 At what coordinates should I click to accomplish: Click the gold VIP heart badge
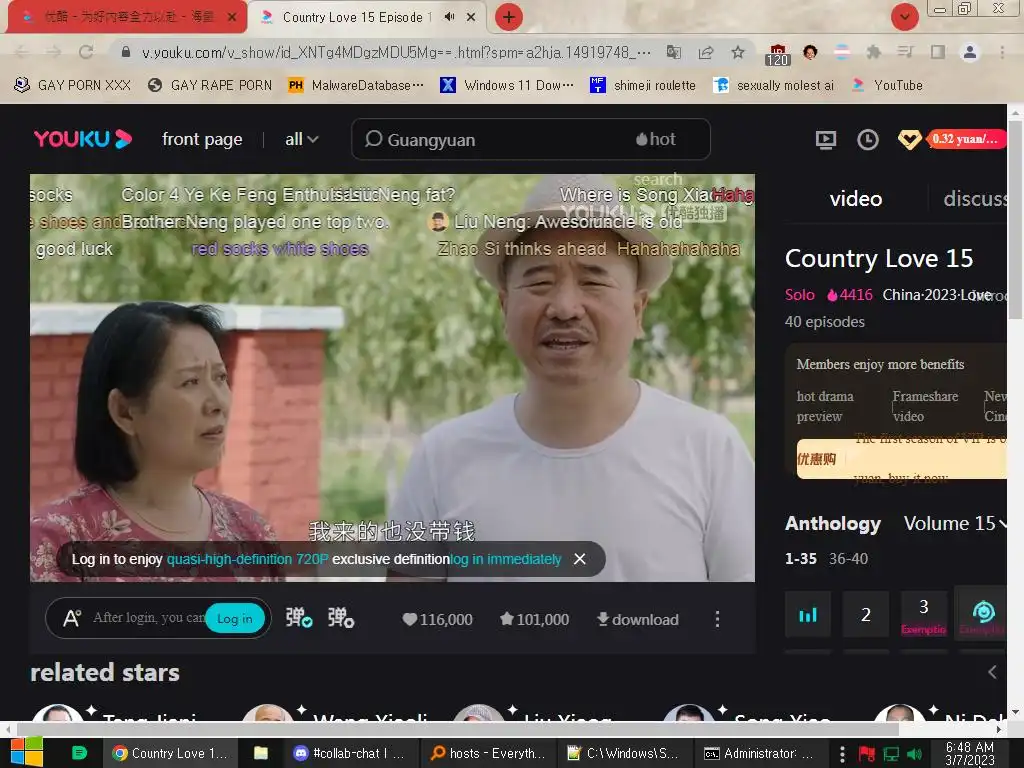click(x=909, y=139)
